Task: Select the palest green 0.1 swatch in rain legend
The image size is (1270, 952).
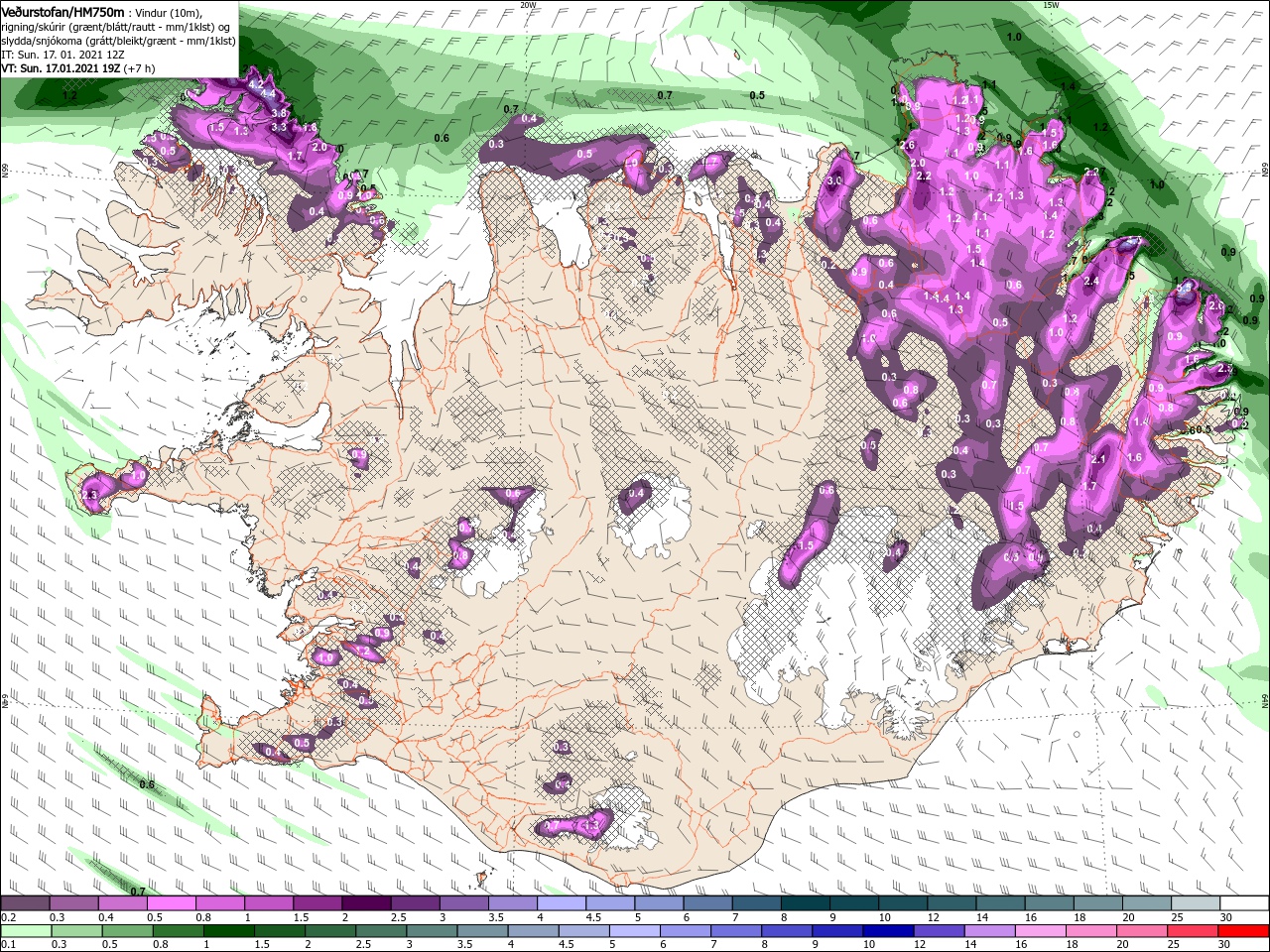Action: (x=26, y=931)
